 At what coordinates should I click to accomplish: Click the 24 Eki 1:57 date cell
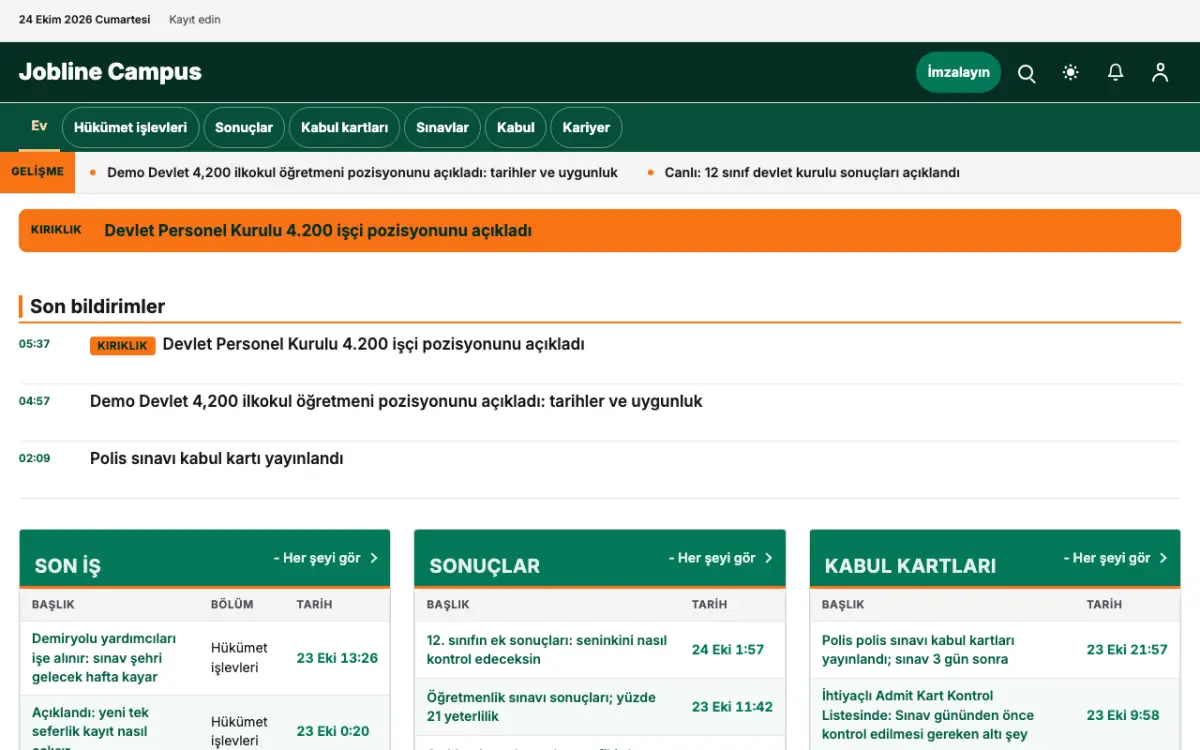[x=728, y=649]
